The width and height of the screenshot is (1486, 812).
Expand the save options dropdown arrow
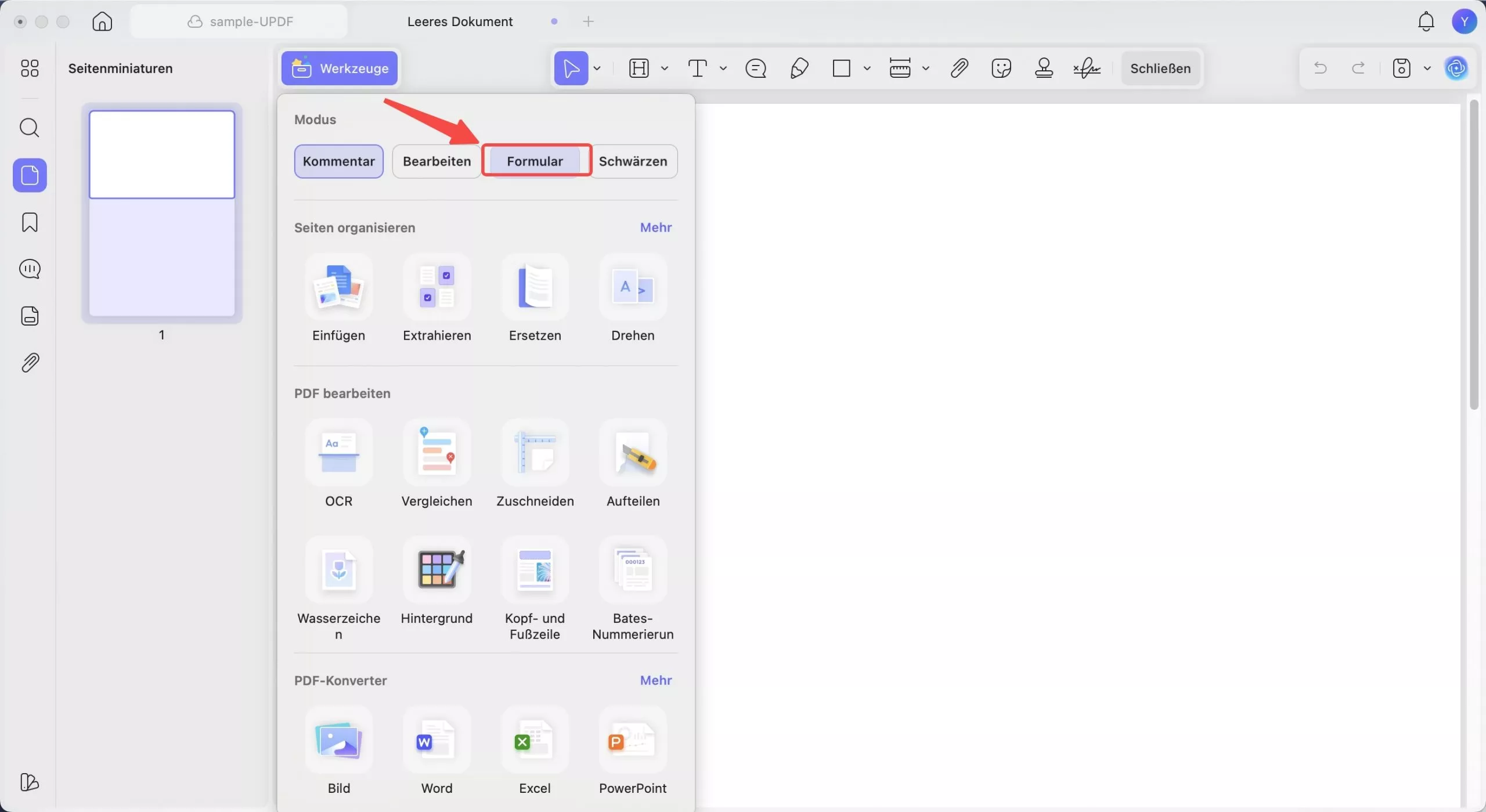pos(1427,68)
